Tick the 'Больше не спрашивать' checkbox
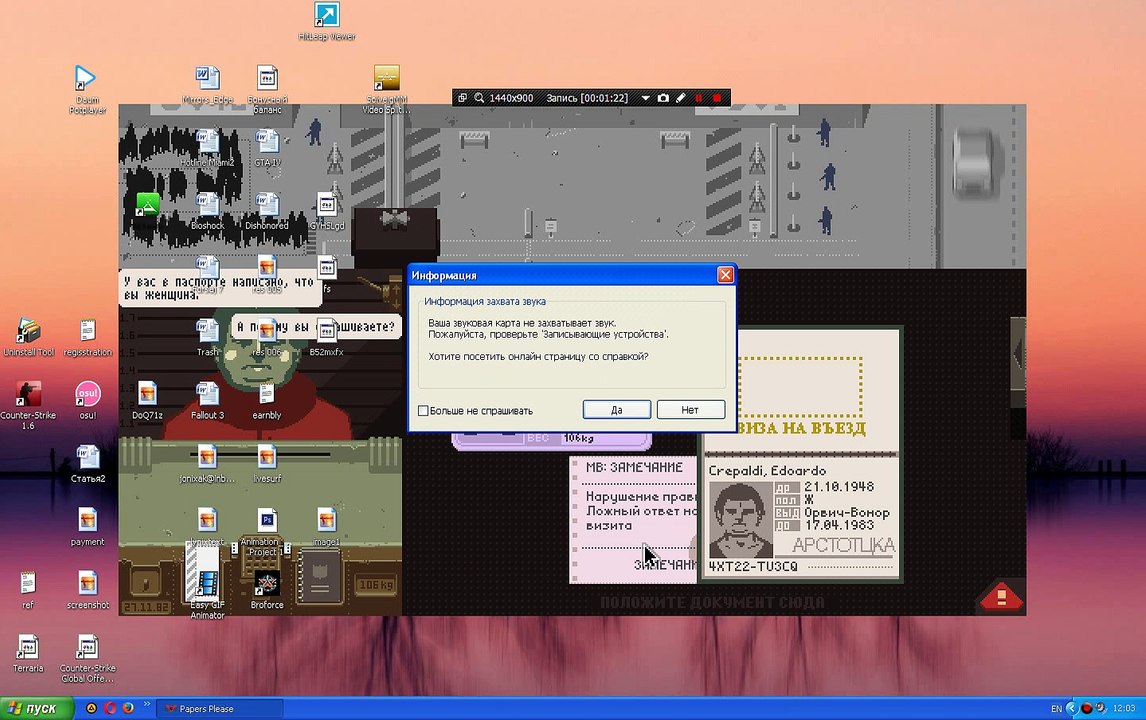The width and height of the screenshot is (1146, 720). pyautogui.click(x=422, y=411)
